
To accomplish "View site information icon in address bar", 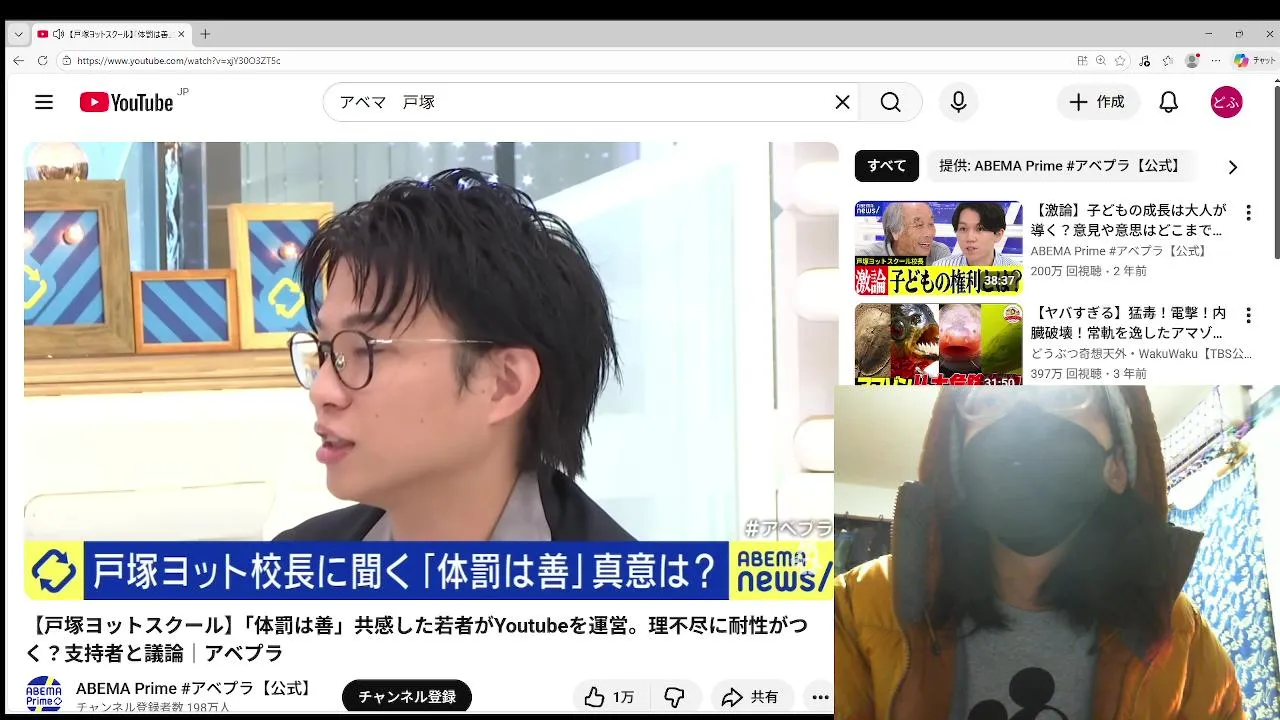I will [x=67, y=60].
